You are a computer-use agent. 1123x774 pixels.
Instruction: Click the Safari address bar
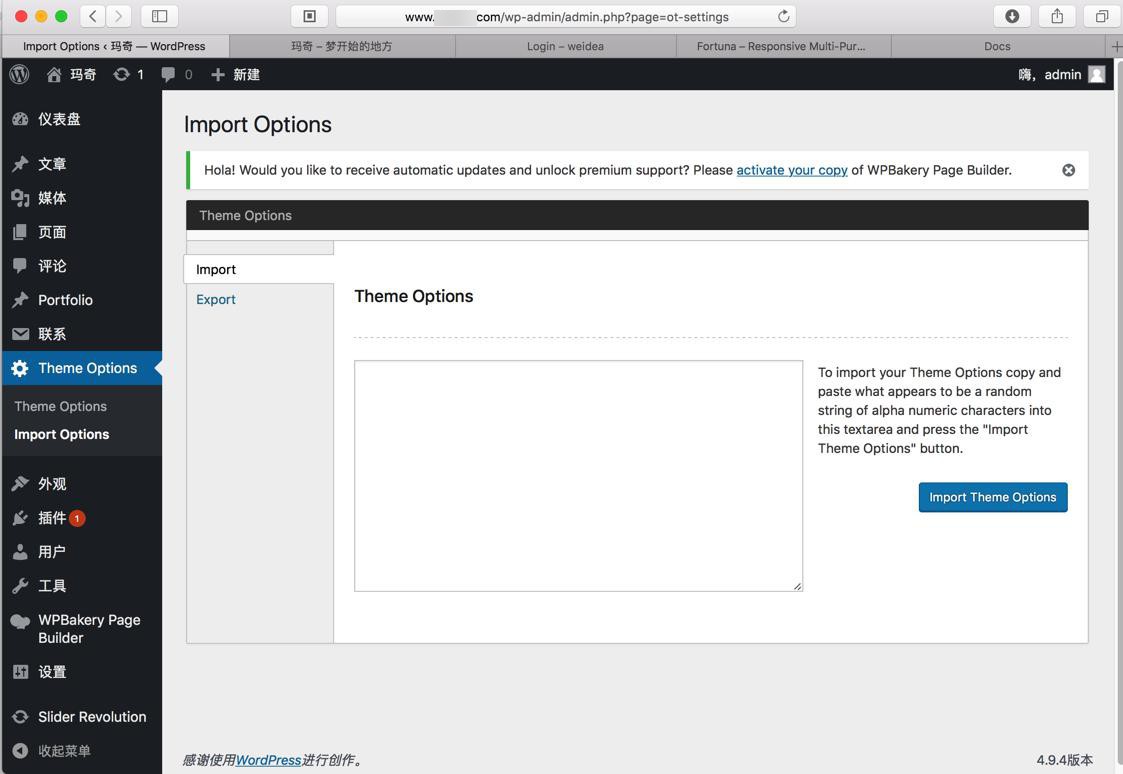point(566,16)
